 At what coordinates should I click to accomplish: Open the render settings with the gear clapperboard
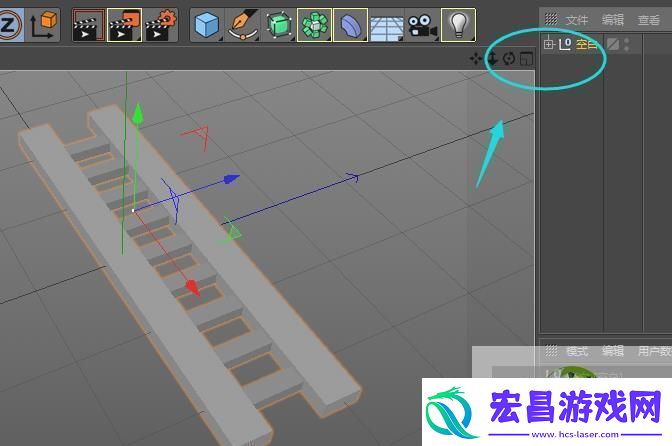click(x=160, y=25)
